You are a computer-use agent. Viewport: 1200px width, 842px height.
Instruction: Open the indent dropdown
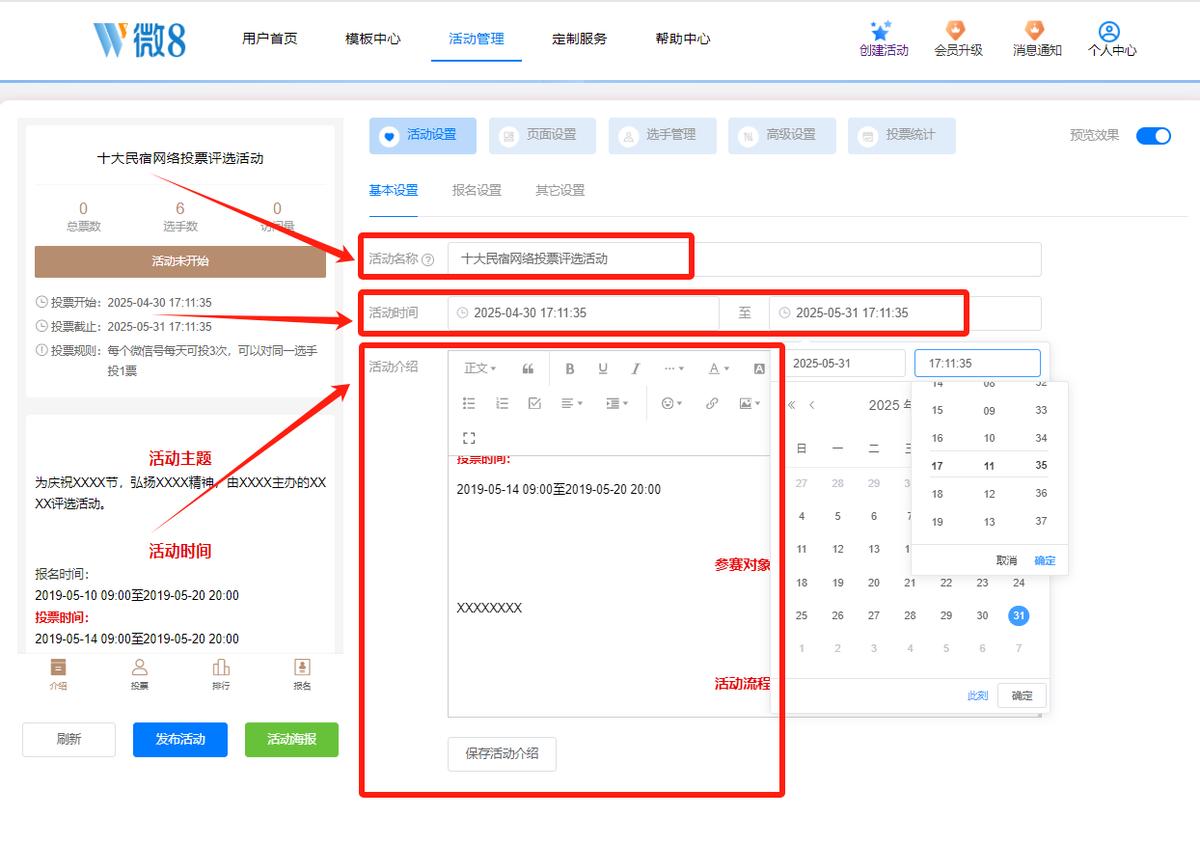point(617,403)
